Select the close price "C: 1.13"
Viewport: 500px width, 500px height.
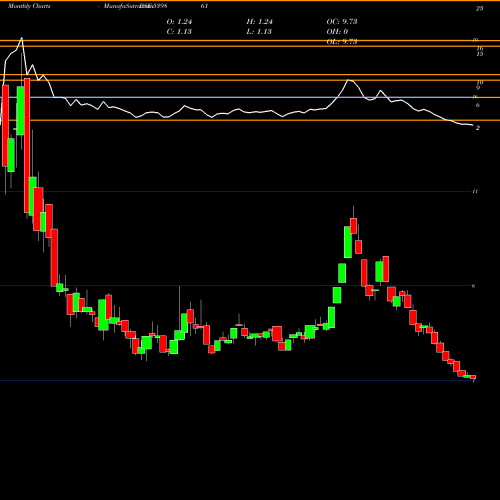tap(179, 32)
